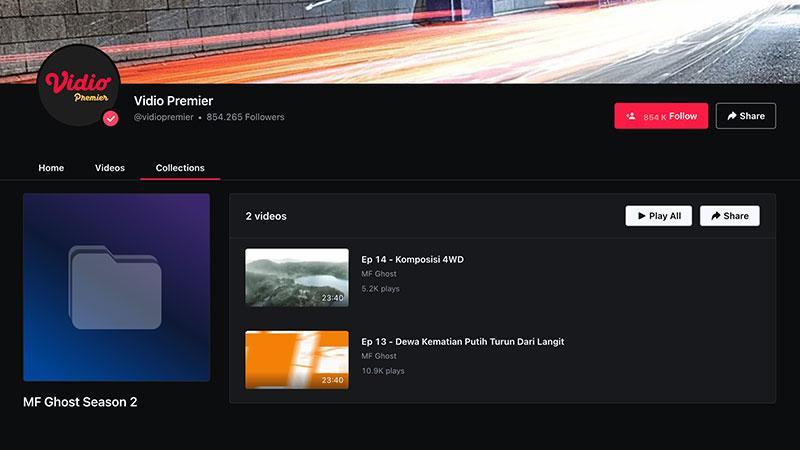Click the pink verified checkmark badge
The height and width of the screenshot is (450, 800).
110,118
